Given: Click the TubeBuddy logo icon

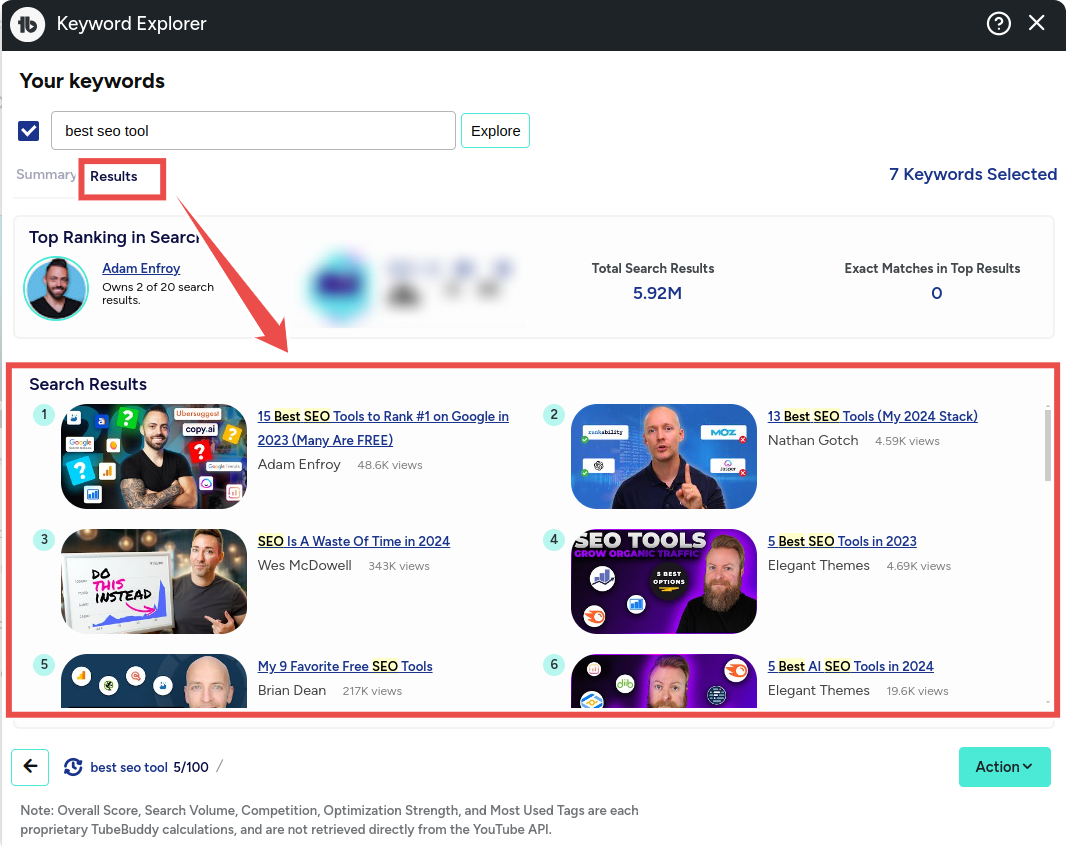Looking at the screenshot, I should [27, 24].
